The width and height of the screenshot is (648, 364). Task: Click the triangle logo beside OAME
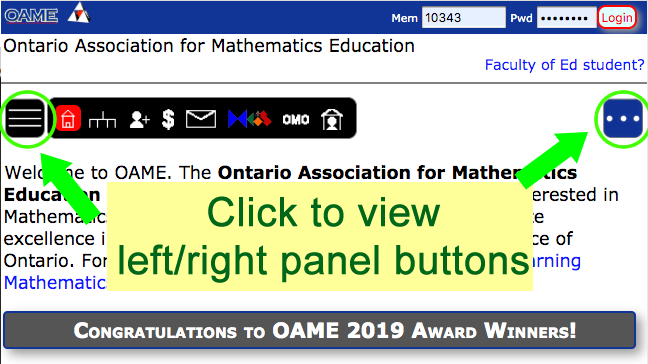[79, 13]
